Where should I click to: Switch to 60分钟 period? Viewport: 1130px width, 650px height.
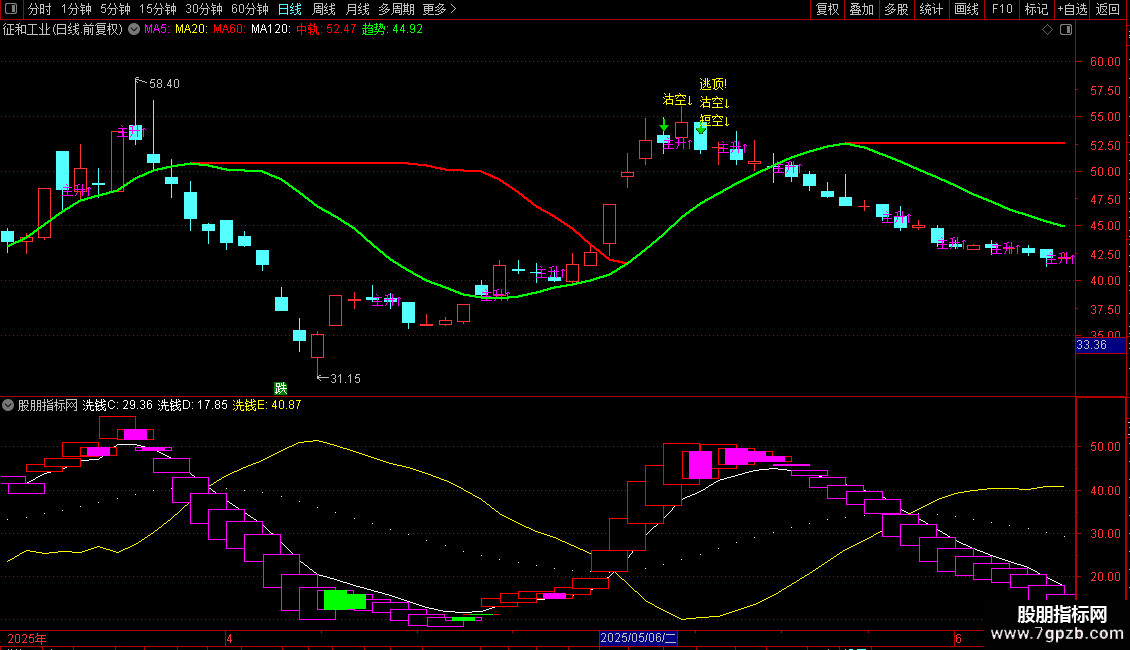click(x=250, y=9)
